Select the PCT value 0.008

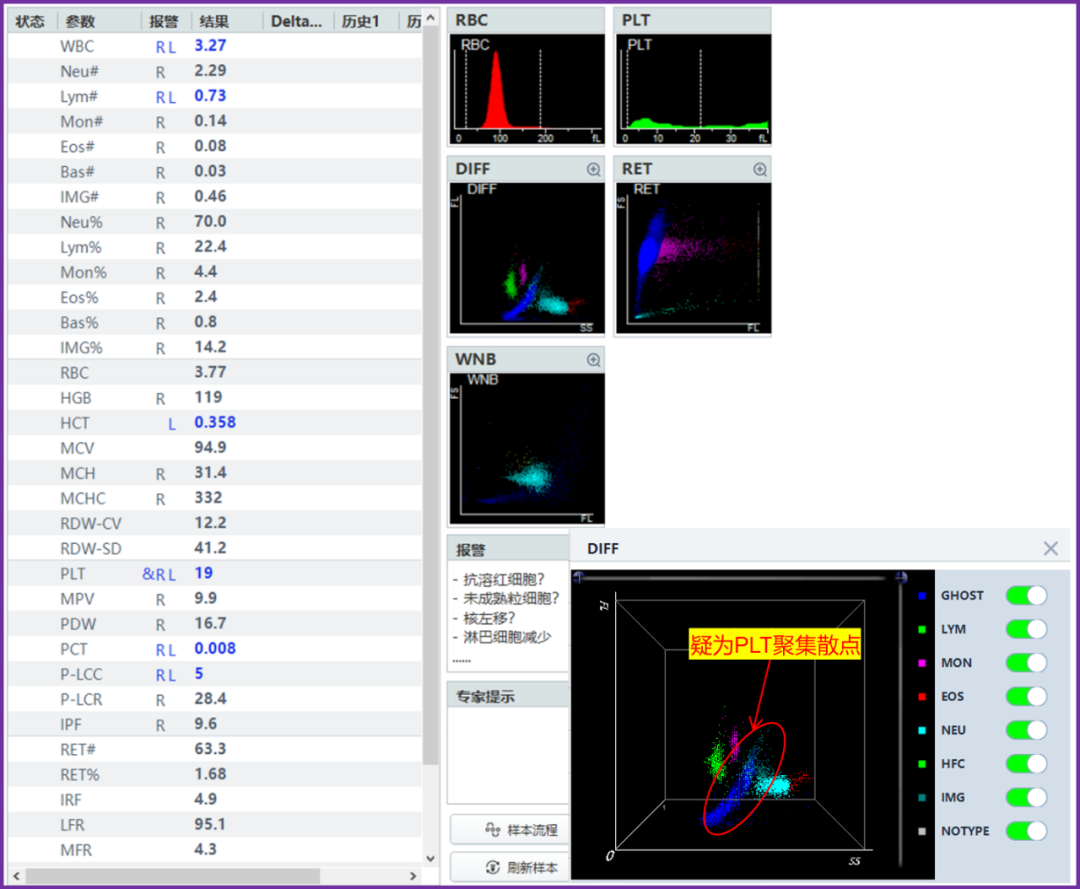tap(215, 649)
